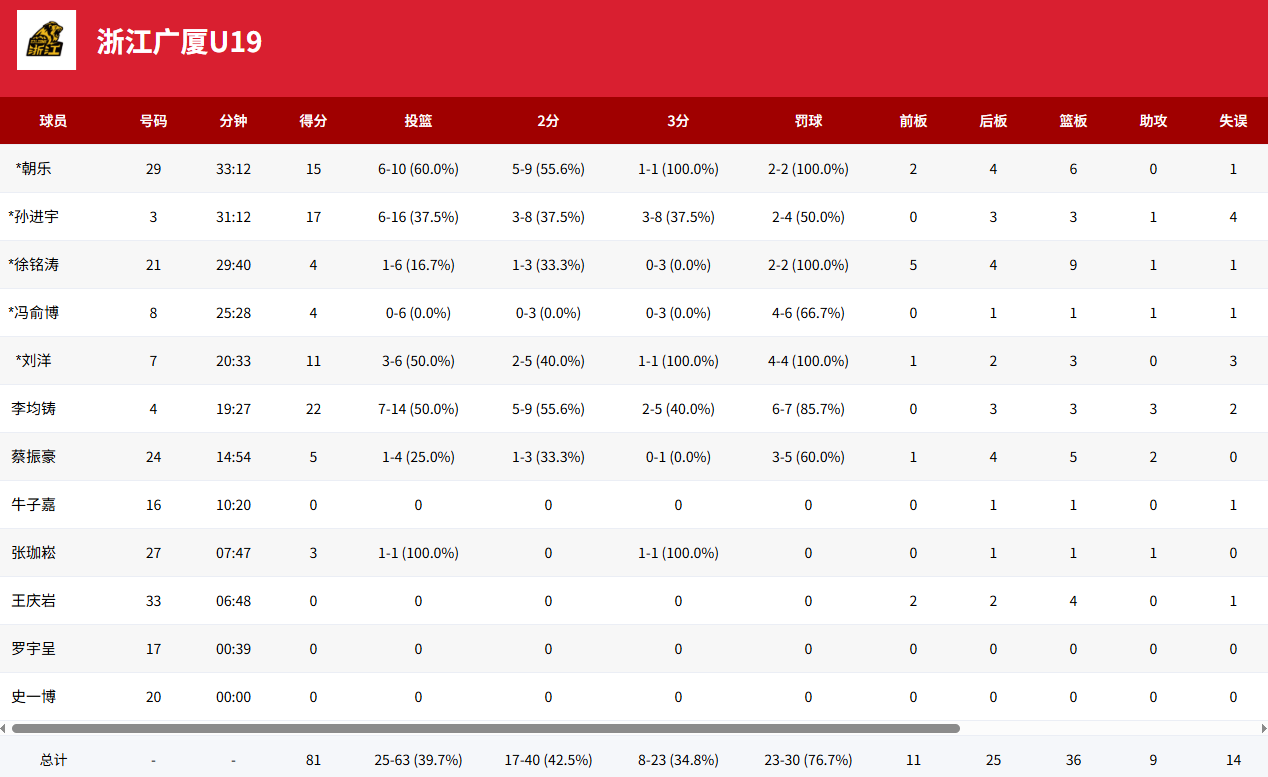Select player 王庆岩 name
This screenshot has width=1268, height=777.
33,601
